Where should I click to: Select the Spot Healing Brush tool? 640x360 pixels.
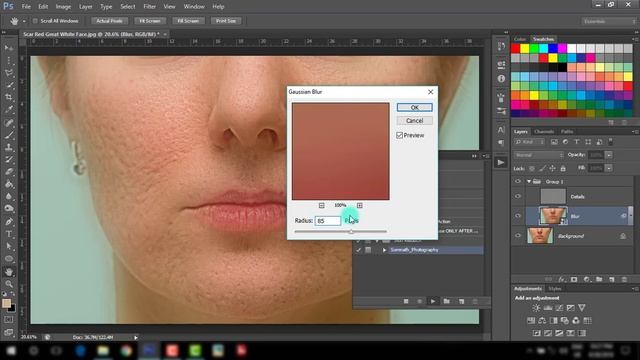(x=9, y=122)
